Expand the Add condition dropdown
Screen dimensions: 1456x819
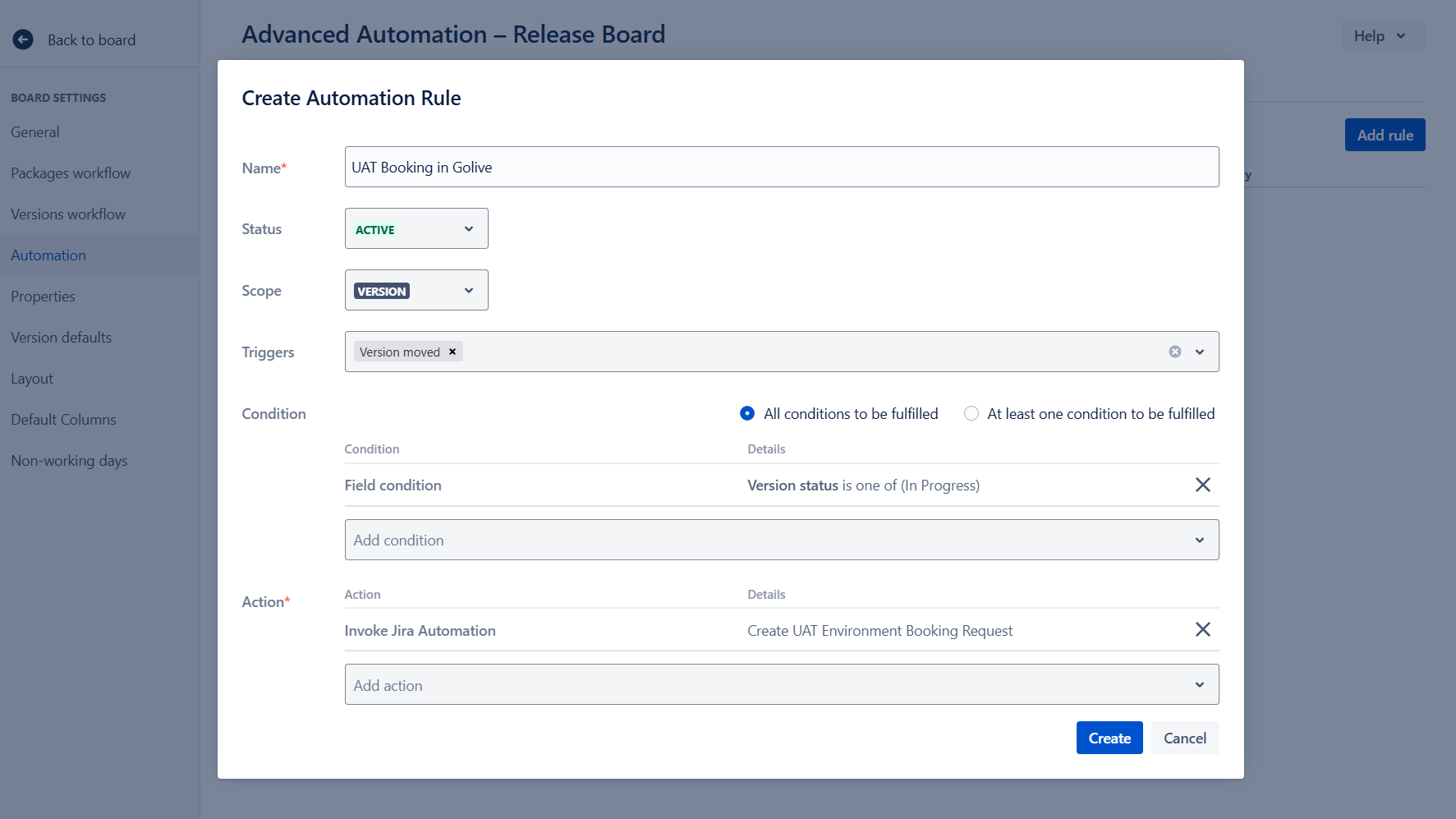(x=781, y=540)
